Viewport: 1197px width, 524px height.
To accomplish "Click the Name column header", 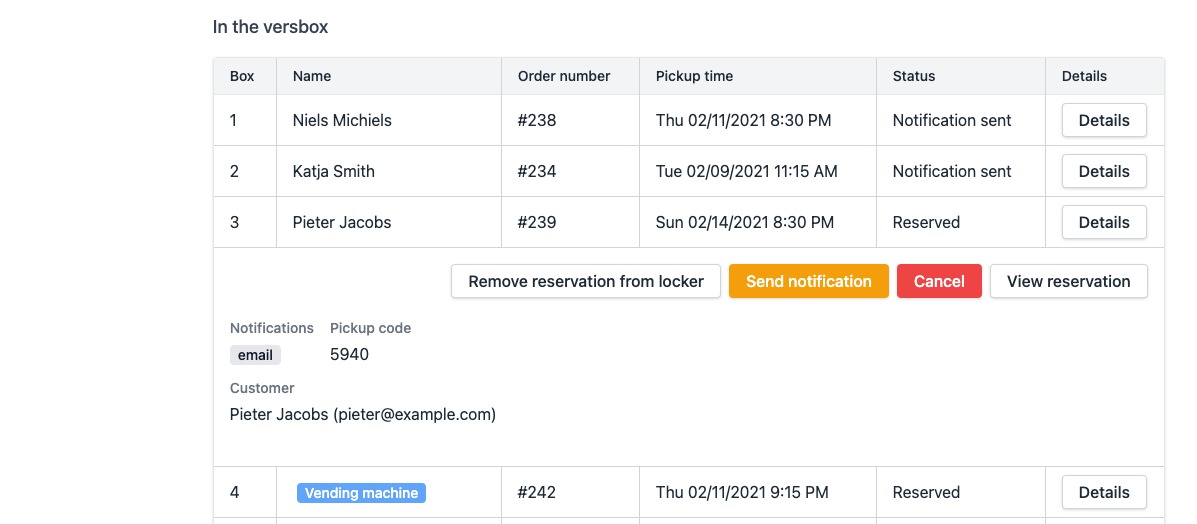I will coord(312,76).
